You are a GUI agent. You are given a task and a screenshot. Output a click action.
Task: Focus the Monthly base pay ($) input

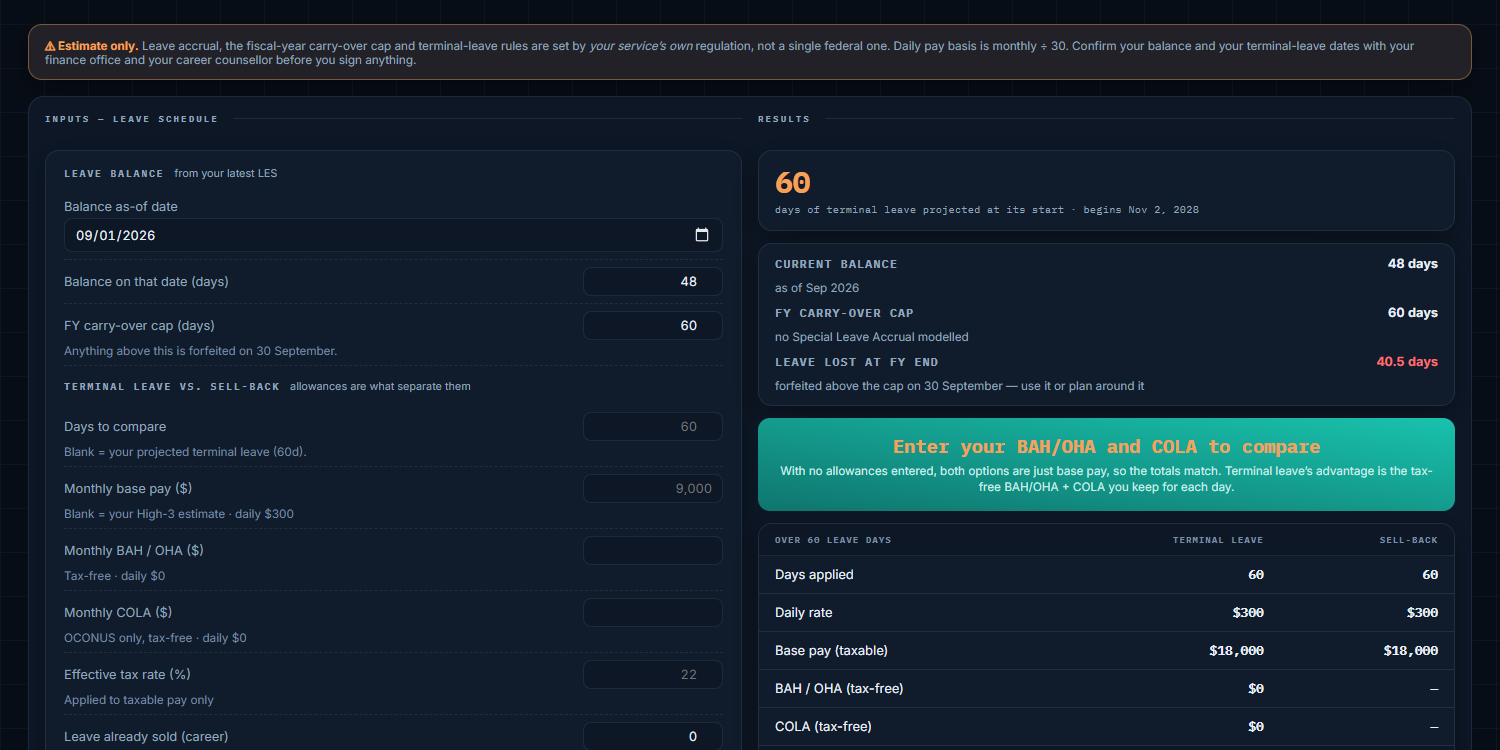(653, 489)
